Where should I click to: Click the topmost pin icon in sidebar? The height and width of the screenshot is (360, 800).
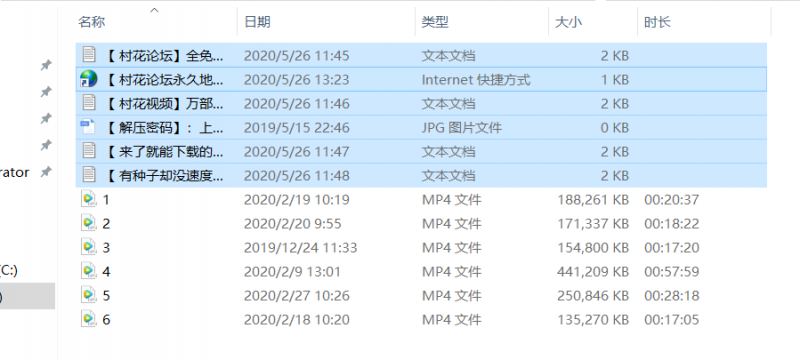46,65
